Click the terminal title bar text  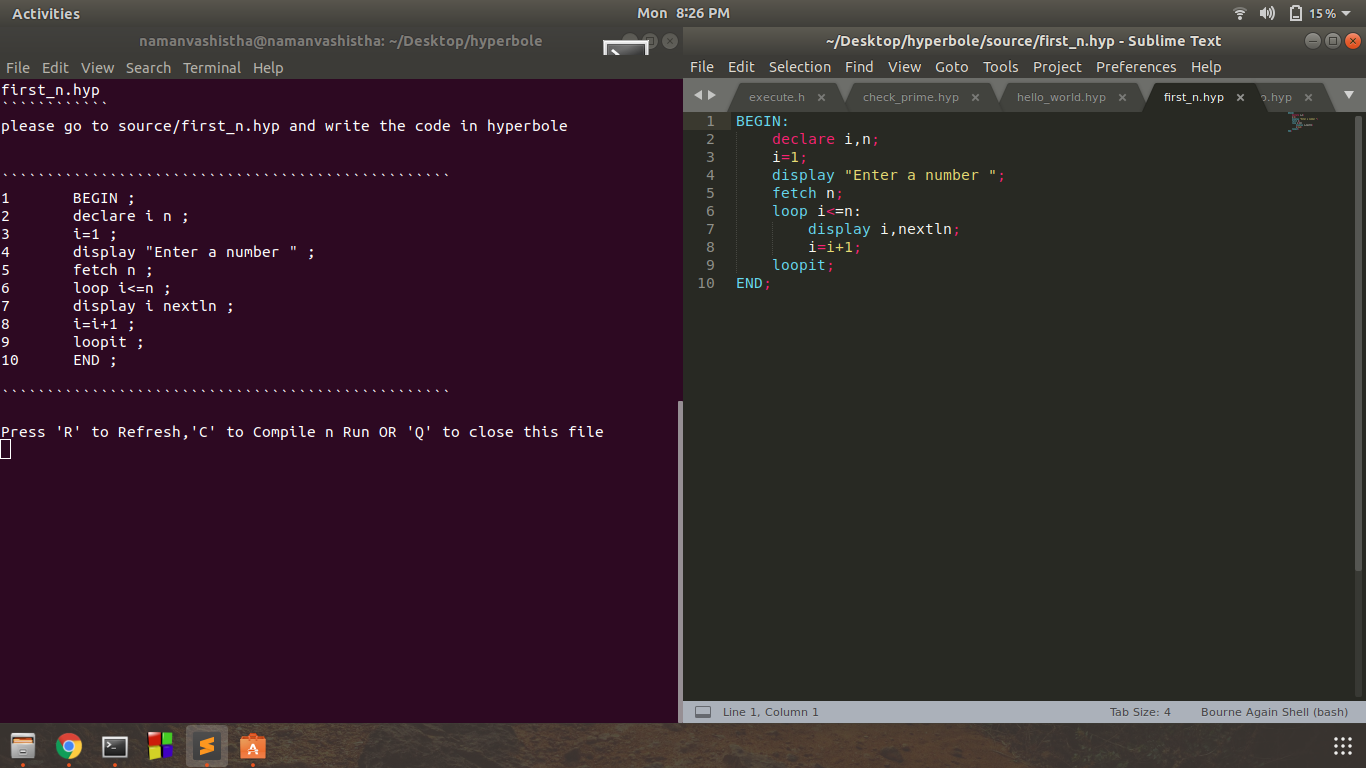pos(341,41)
